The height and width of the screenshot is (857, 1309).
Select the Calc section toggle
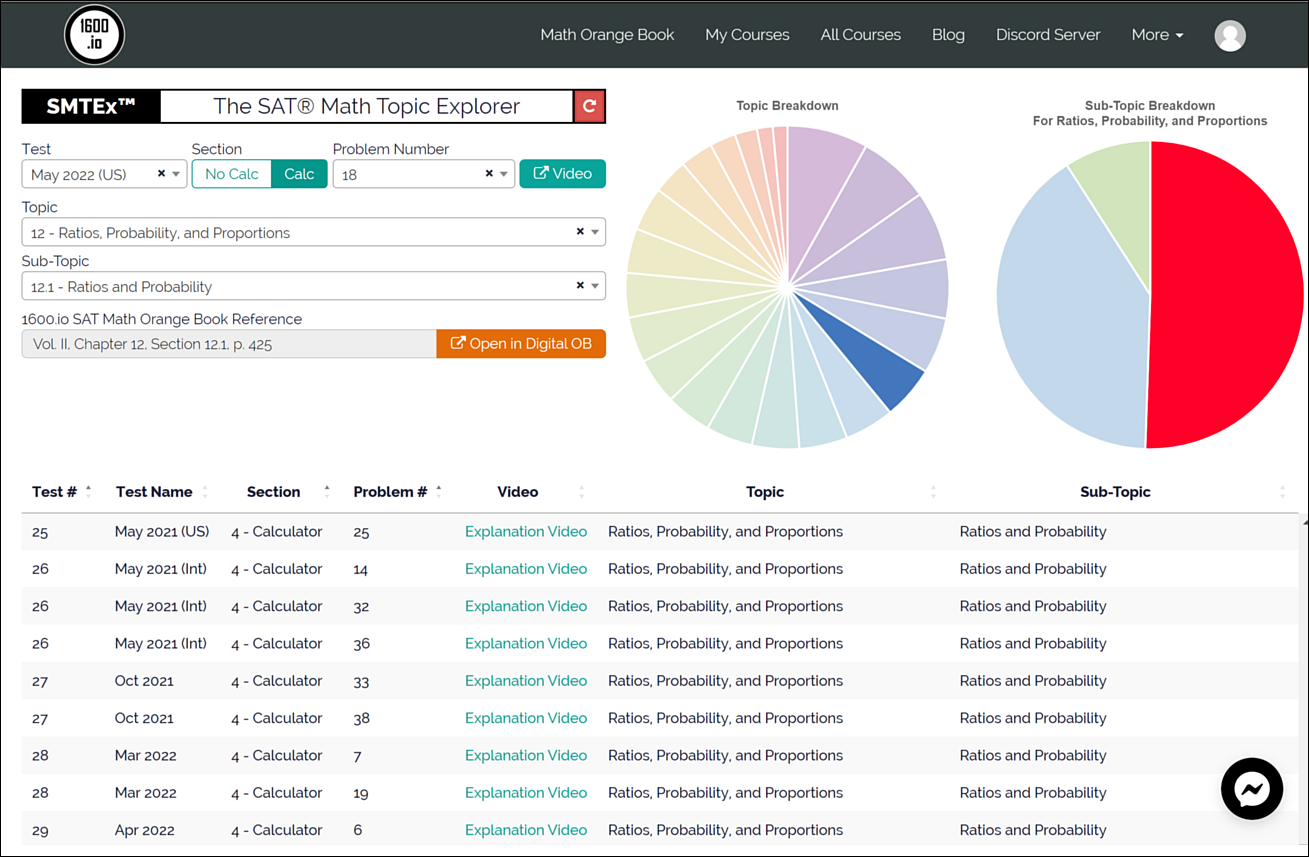(x=299, y=174)
